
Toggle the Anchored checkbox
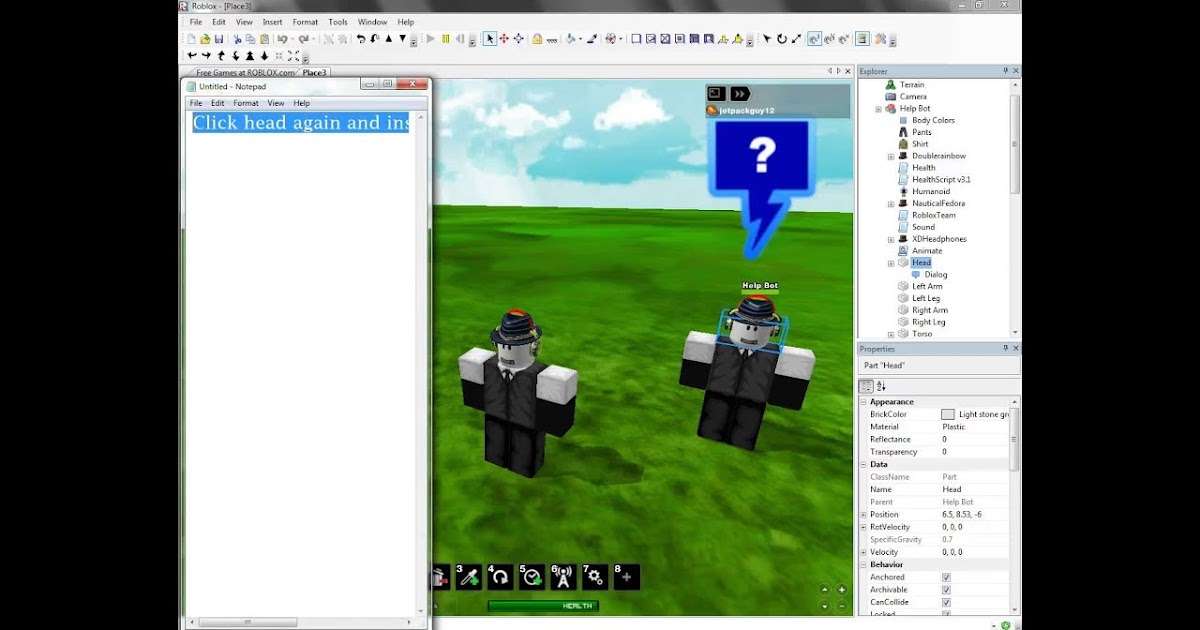[x=946, y=577]
